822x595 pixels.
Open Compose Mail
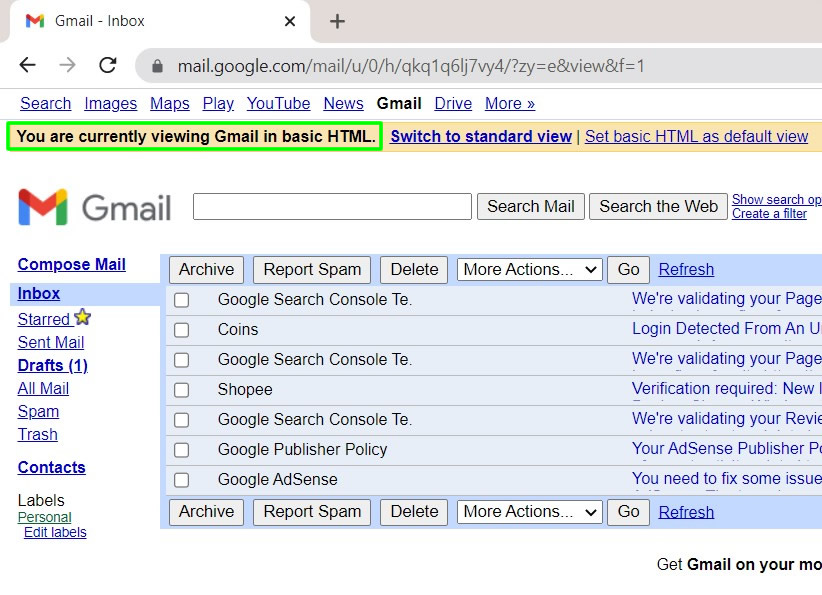(71, 264)
